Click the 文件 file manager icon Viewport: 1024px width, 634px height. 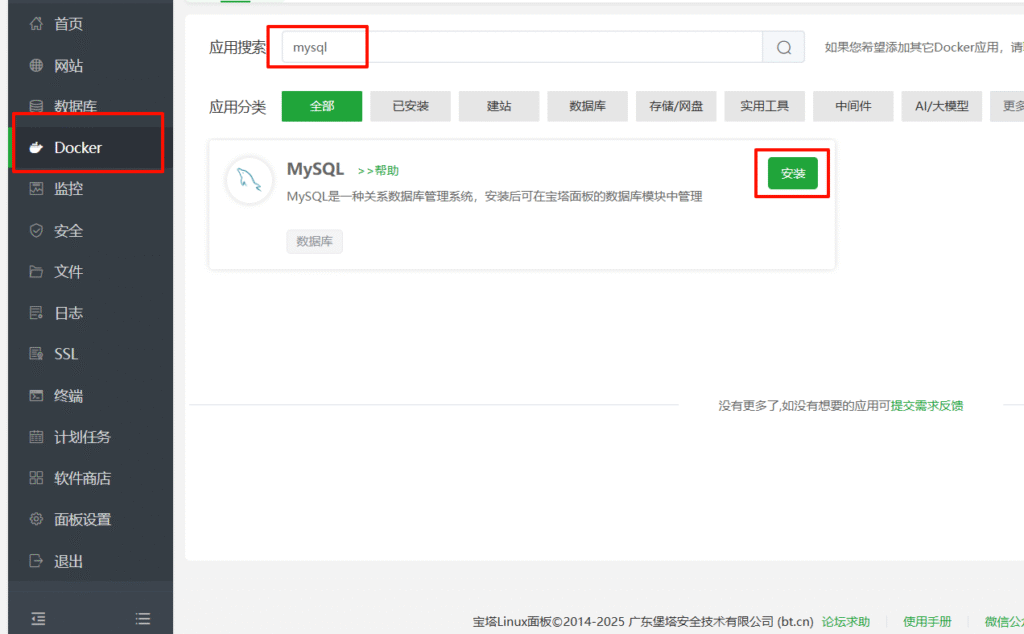click(37, 270)
